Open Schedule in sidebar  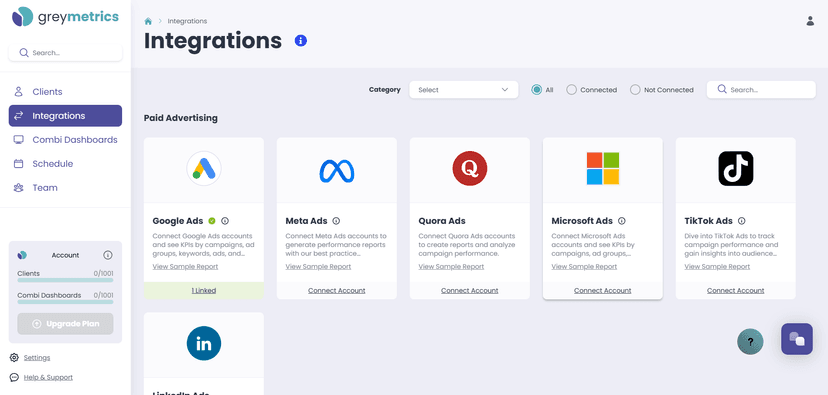pyautogui.click(x=65, y=164)
